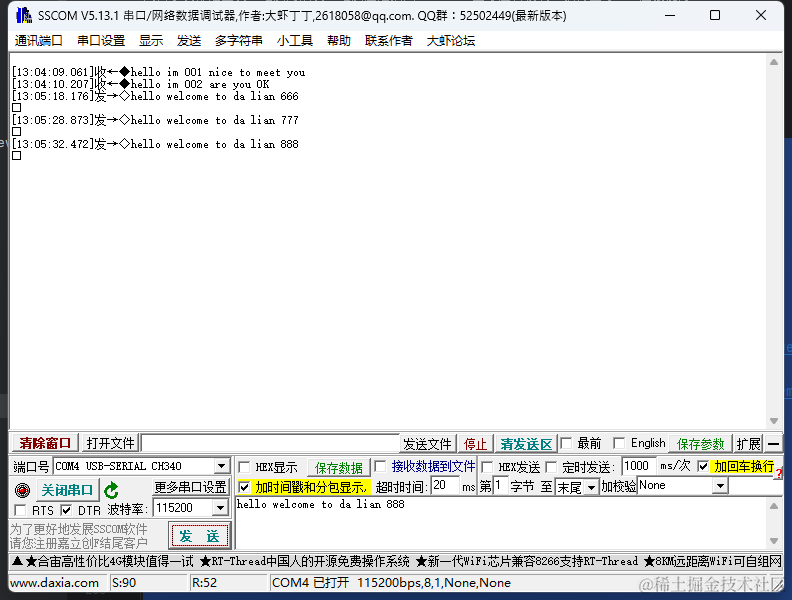The height and width of the screenshot is (600, 792).
Task: Open the 发送 menu
Action: 189,40
